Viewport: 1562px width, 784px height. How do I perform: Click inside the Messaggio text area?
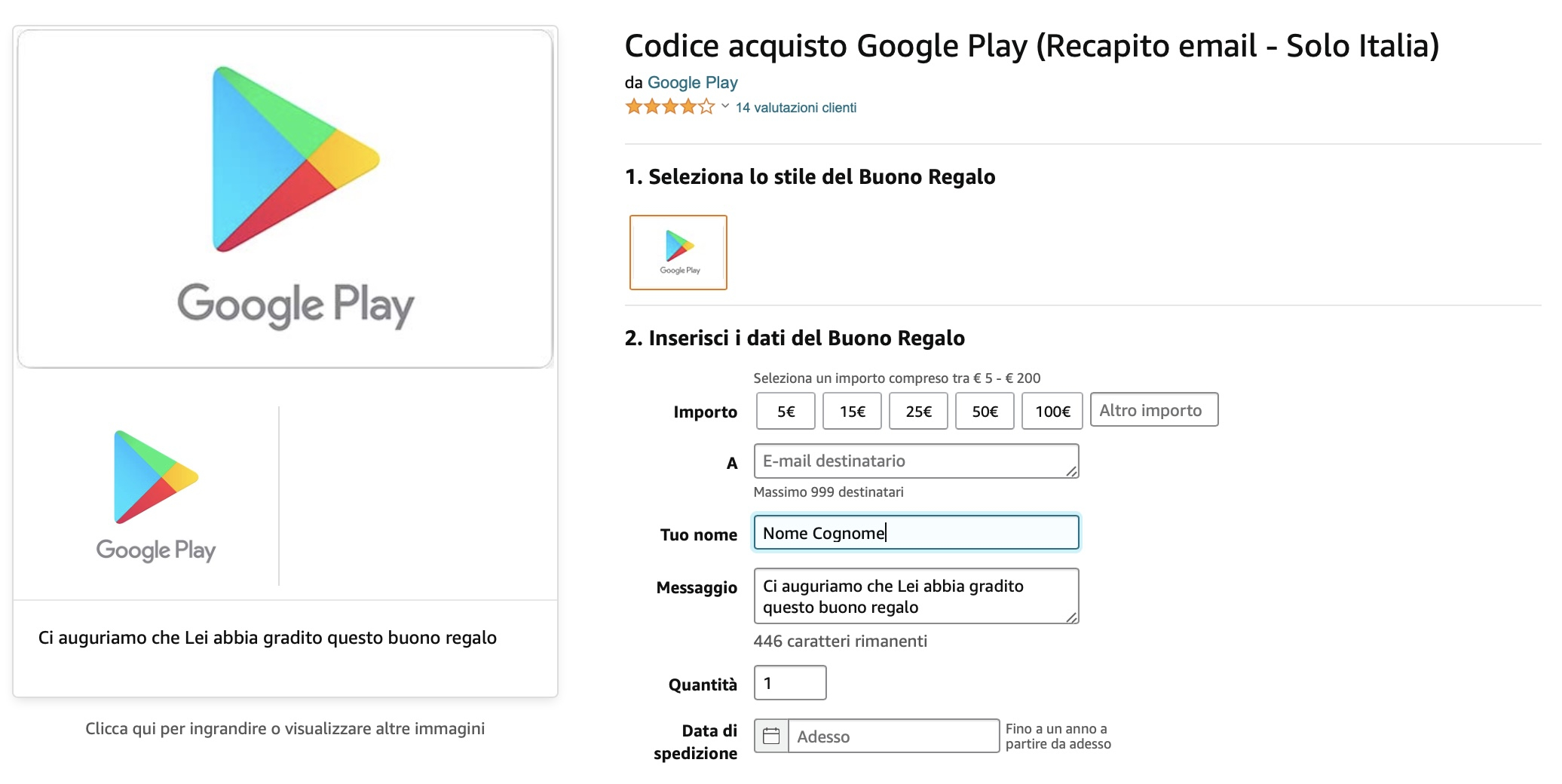tap(915, 596)
